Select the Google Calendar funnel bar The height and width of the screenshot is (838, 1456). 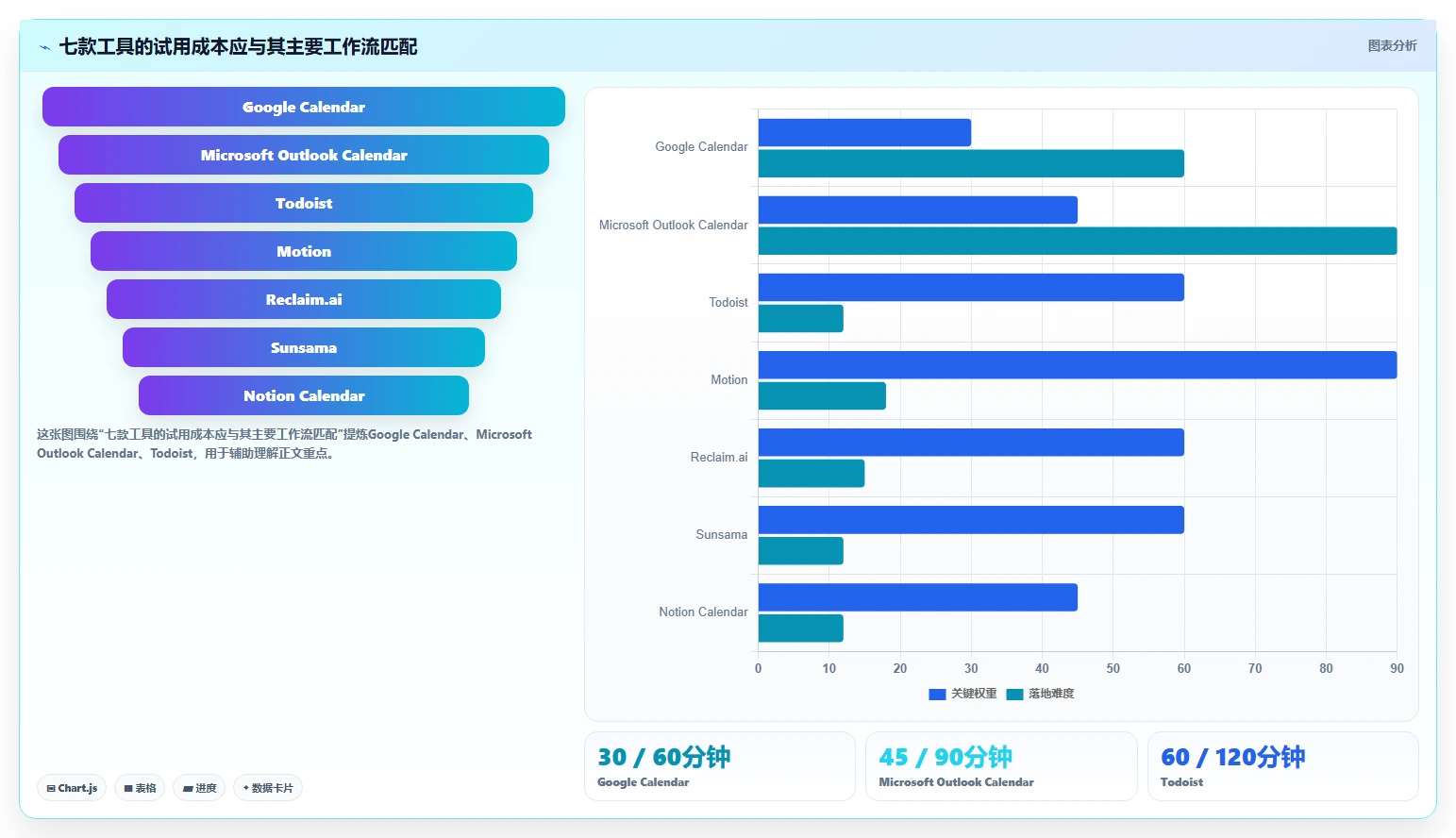(x=304, y=107)
